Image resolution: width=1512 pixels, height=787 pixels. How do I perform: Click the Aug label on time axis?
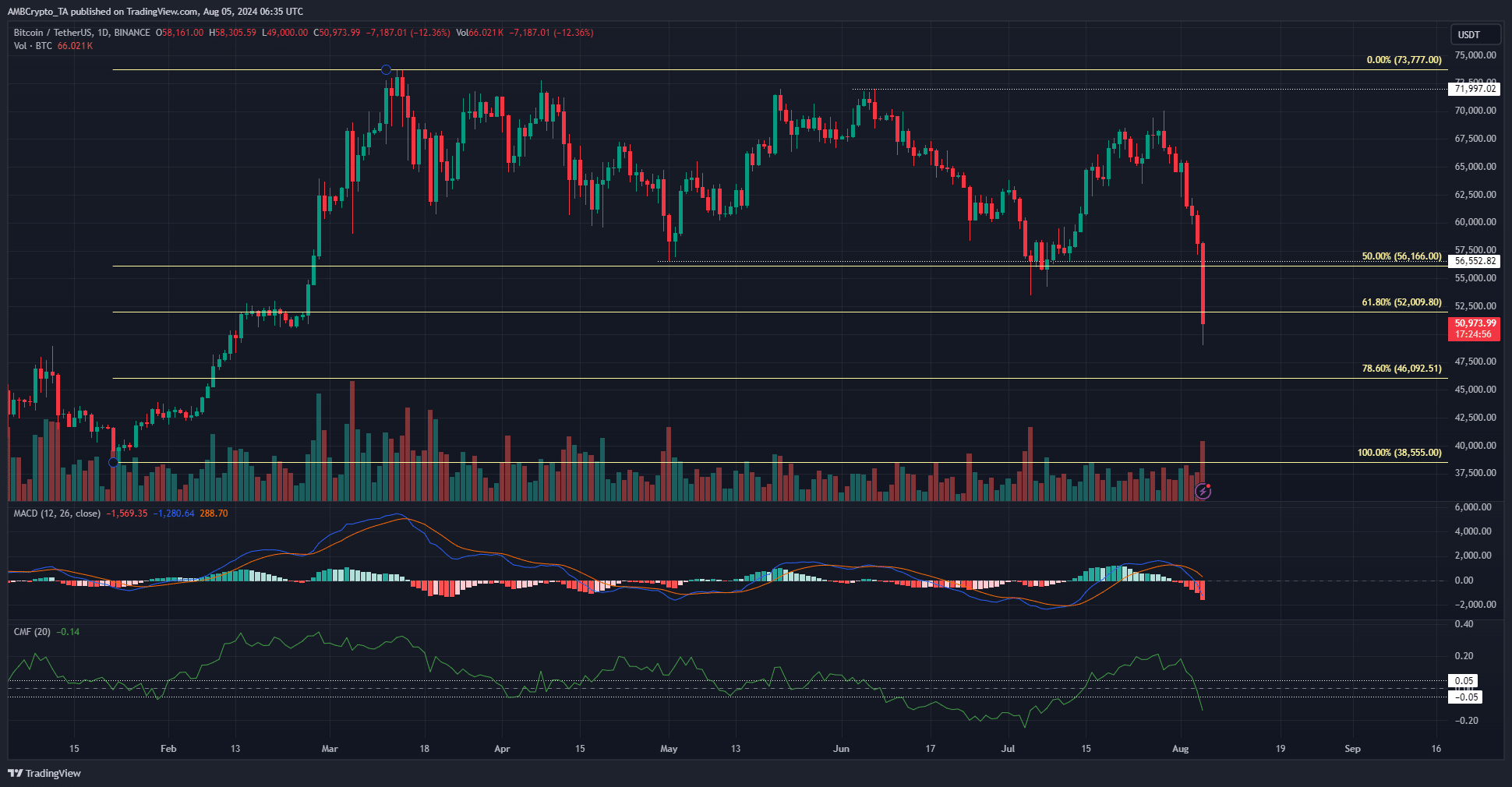[x=1181, y=749]
